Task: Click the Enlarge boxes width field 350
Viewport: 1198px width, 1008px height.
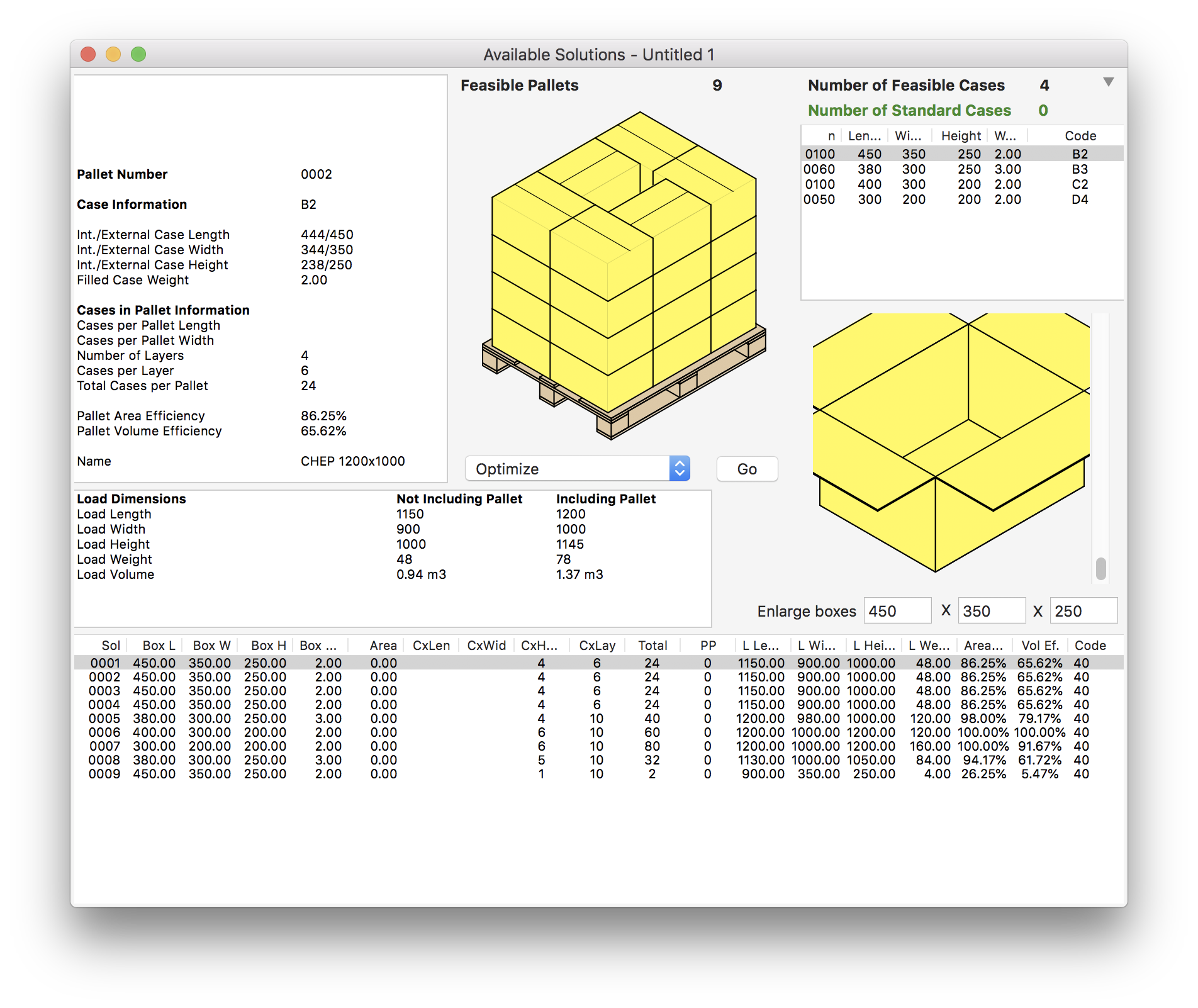Action: pos(992,611)
